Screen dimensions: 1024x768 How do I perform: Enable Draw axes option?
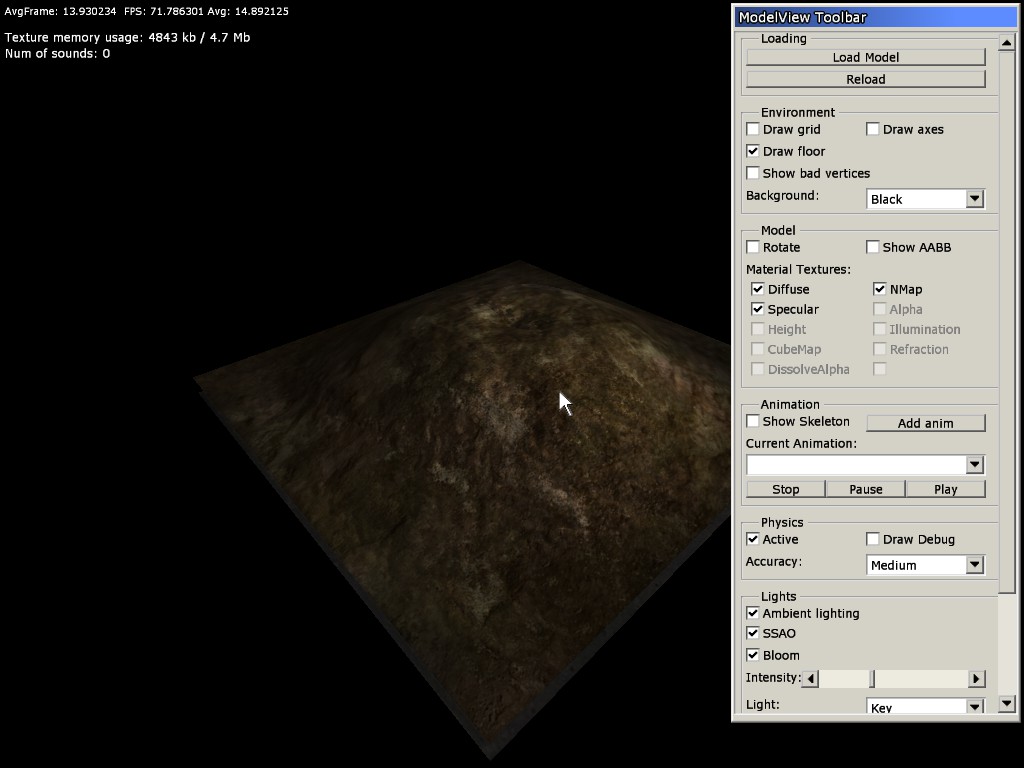[x=873, y=129]
